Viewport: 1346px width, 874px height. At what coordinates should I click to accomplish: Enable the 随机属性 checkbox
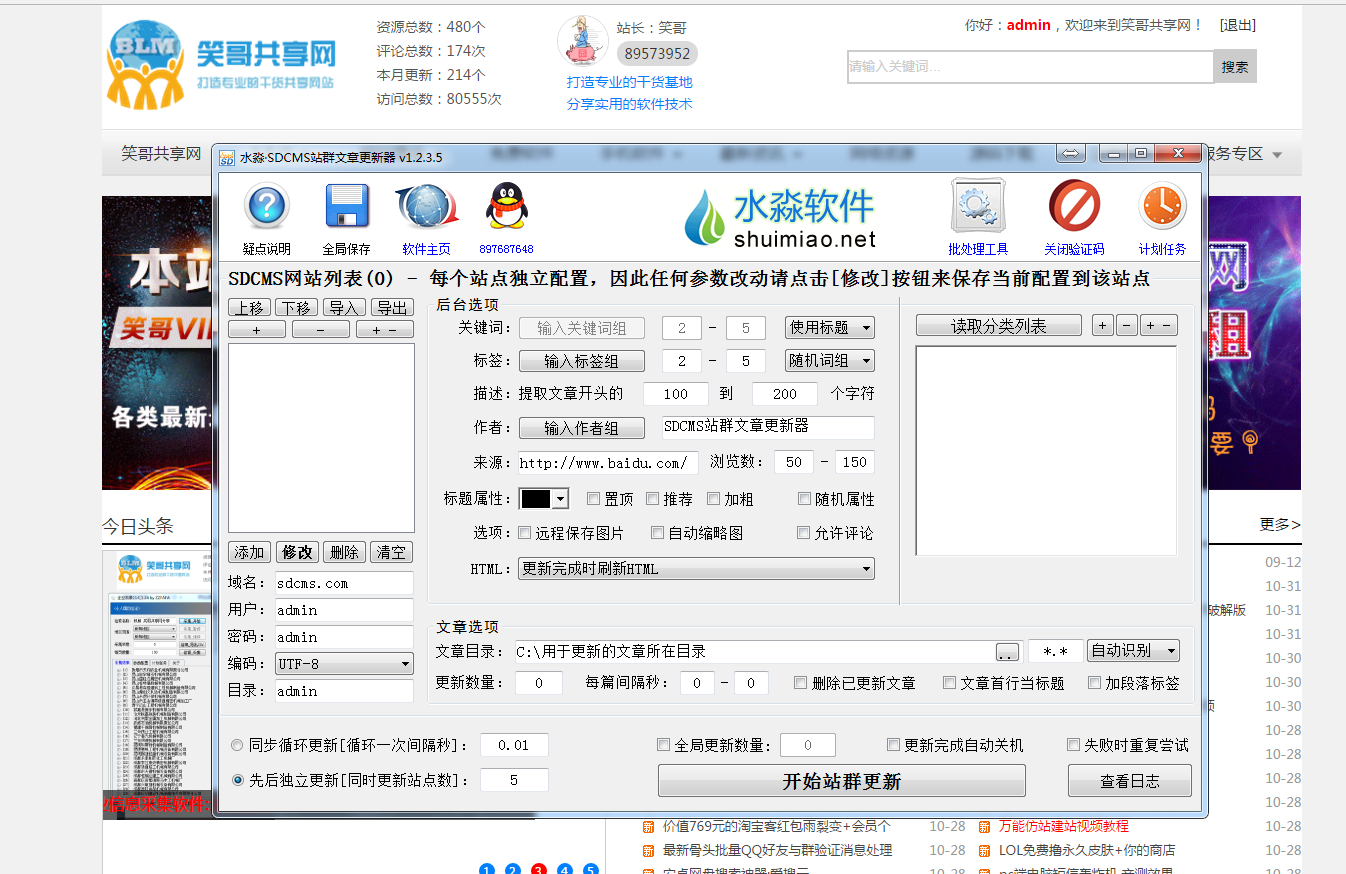click(x=804, y=499)
